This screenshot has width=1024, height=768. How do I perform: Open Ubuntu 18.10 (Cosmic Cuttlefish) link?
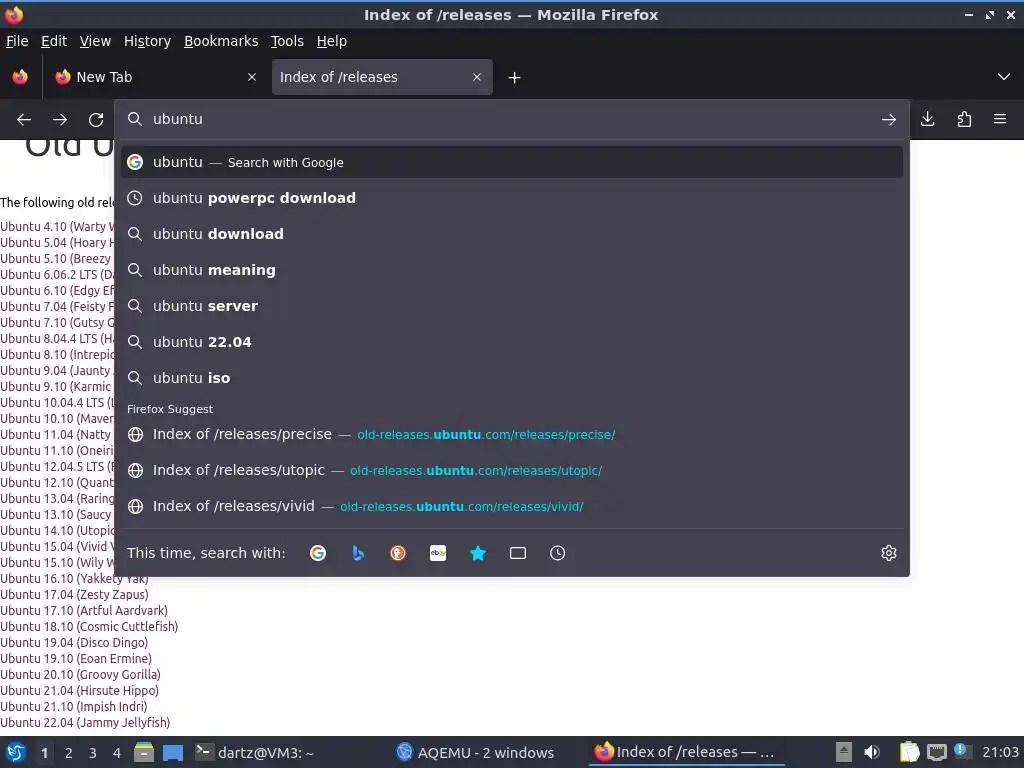tap(89, 626)
